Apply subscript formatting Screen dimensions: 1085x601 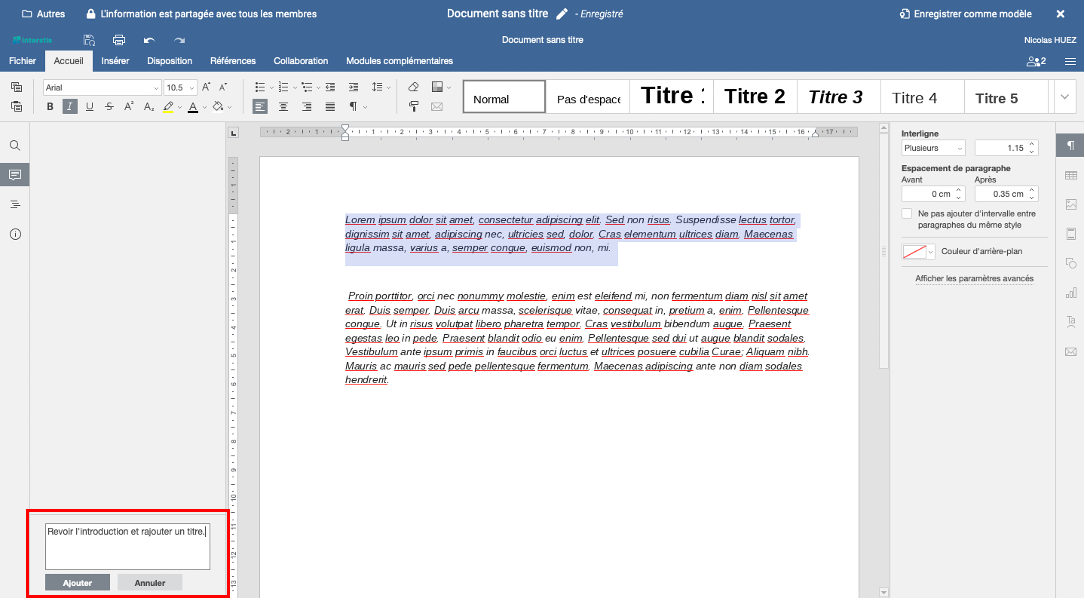[149, 107]
